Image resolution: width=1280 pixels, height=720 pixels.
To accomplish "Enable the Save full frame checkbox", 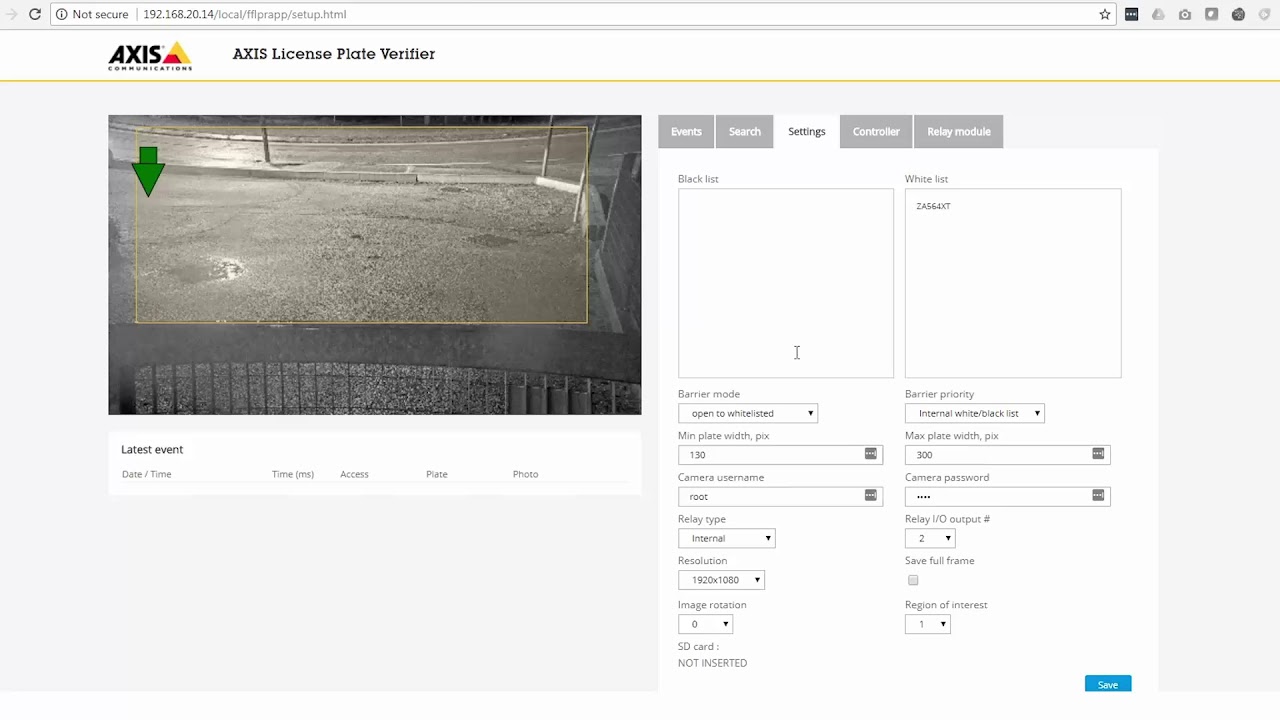I will [x=913, y=580].
